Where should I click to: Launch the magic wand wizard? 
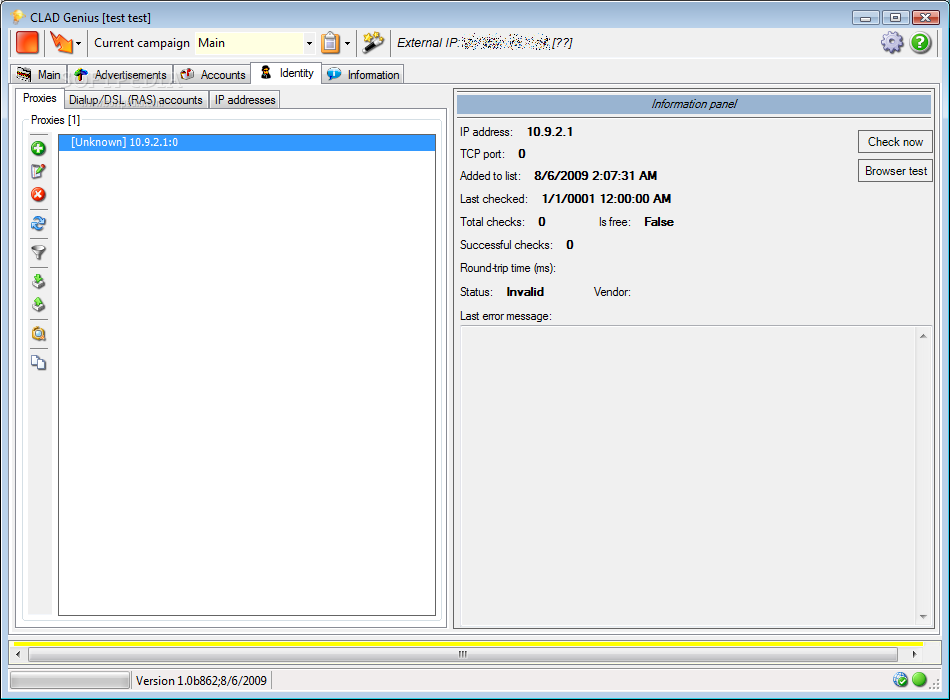click(373, 42)
